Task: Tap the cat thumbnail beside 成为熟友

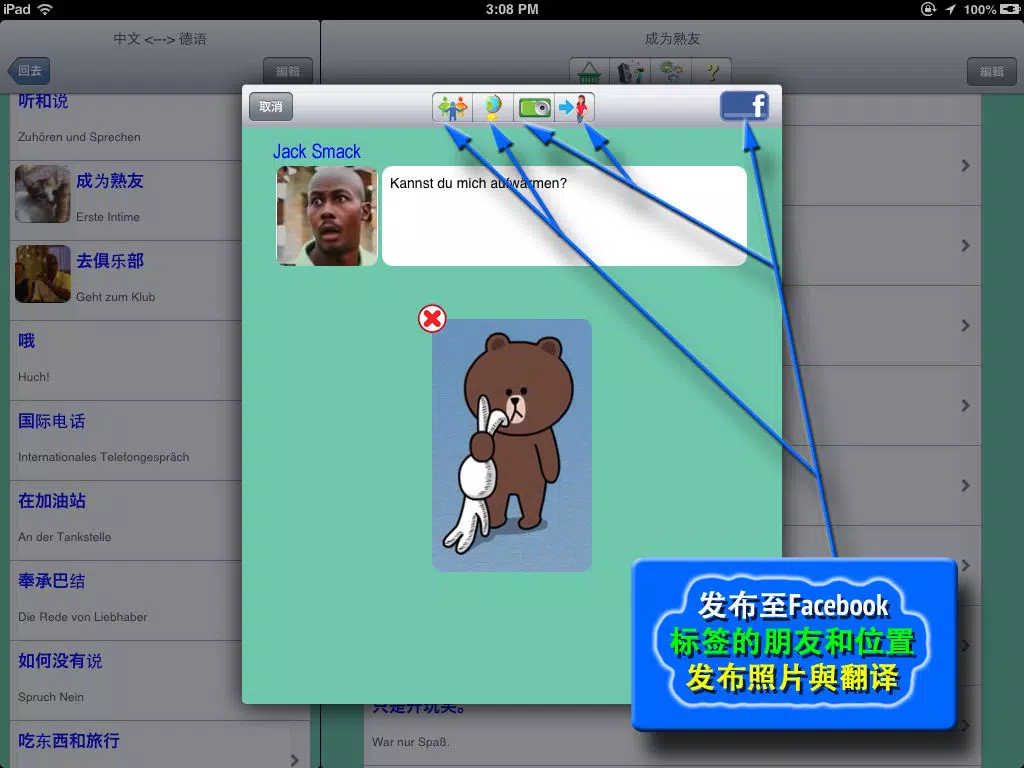Action: (42, 194)
